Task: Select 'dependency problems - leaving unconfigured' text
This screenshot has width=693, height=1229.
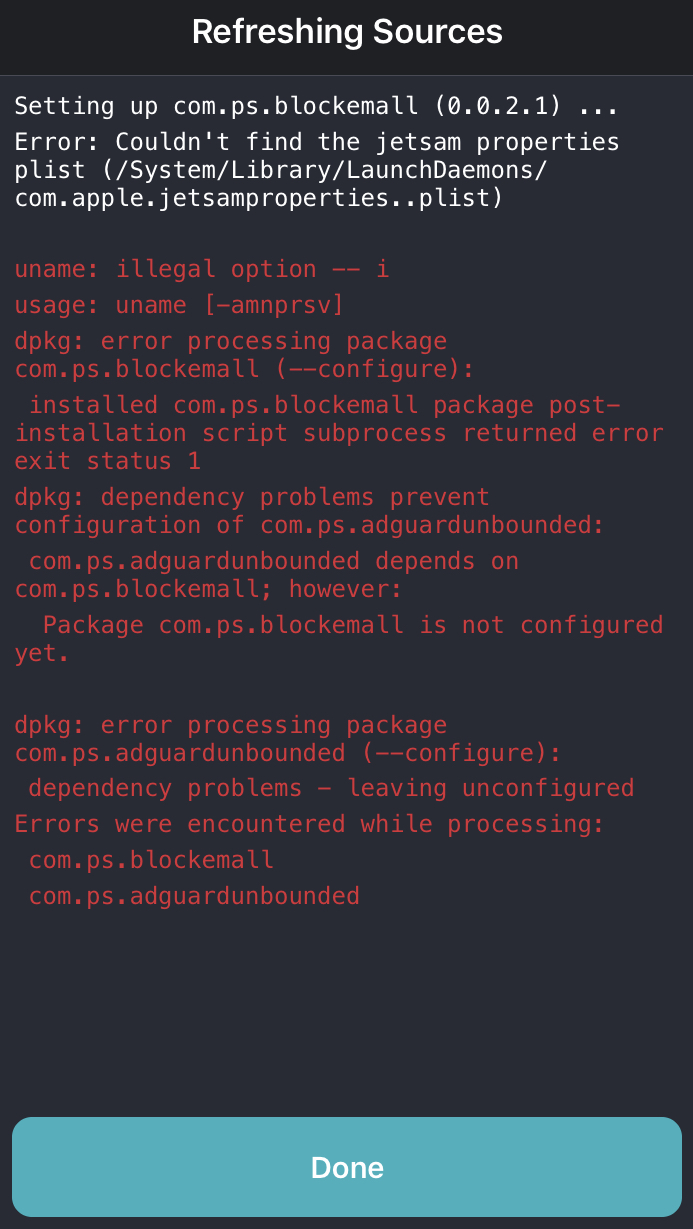Action: coord(330,787)
